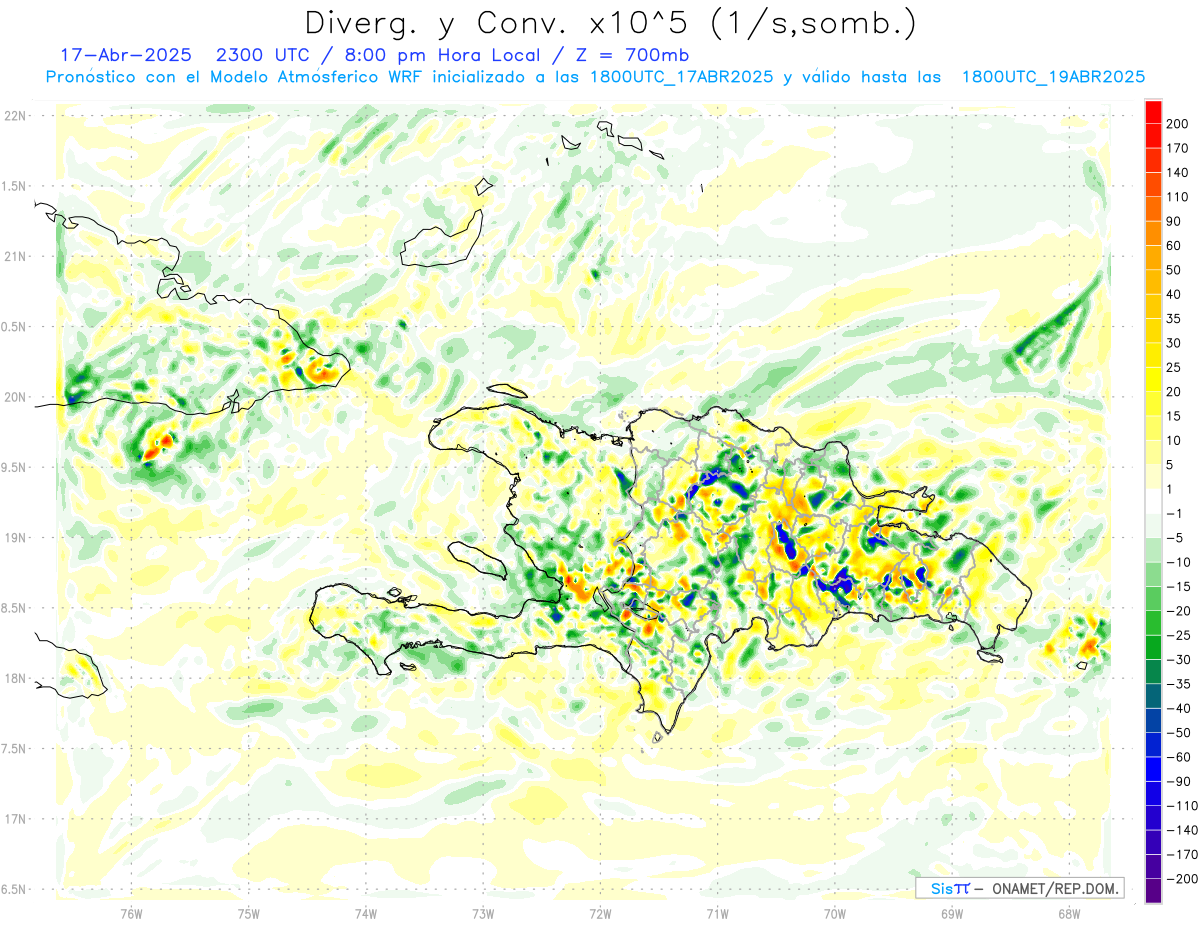Image resolution: width=1200 pixels, height=927 pixels.
Task: Click the "69W" longitude label
Action: point(952,913)
